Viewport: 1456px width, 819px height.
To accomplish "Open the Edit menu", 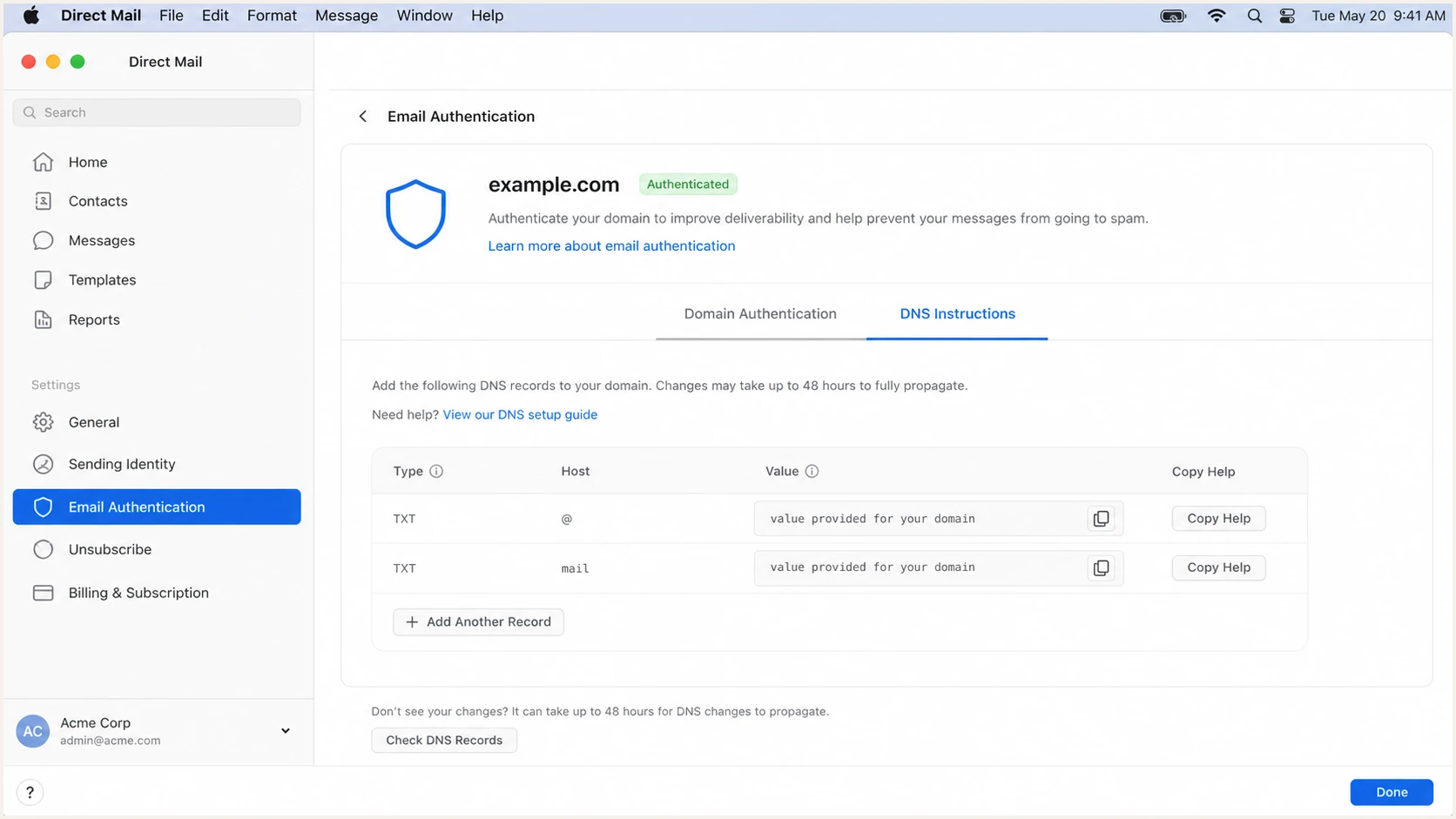I will [215, 16].
